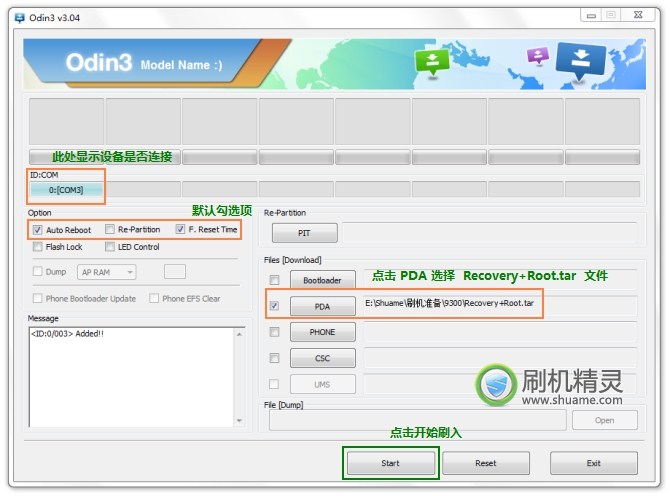
Task: Click the Reset button
Action: pyautogui.click(x=486, y=463)
